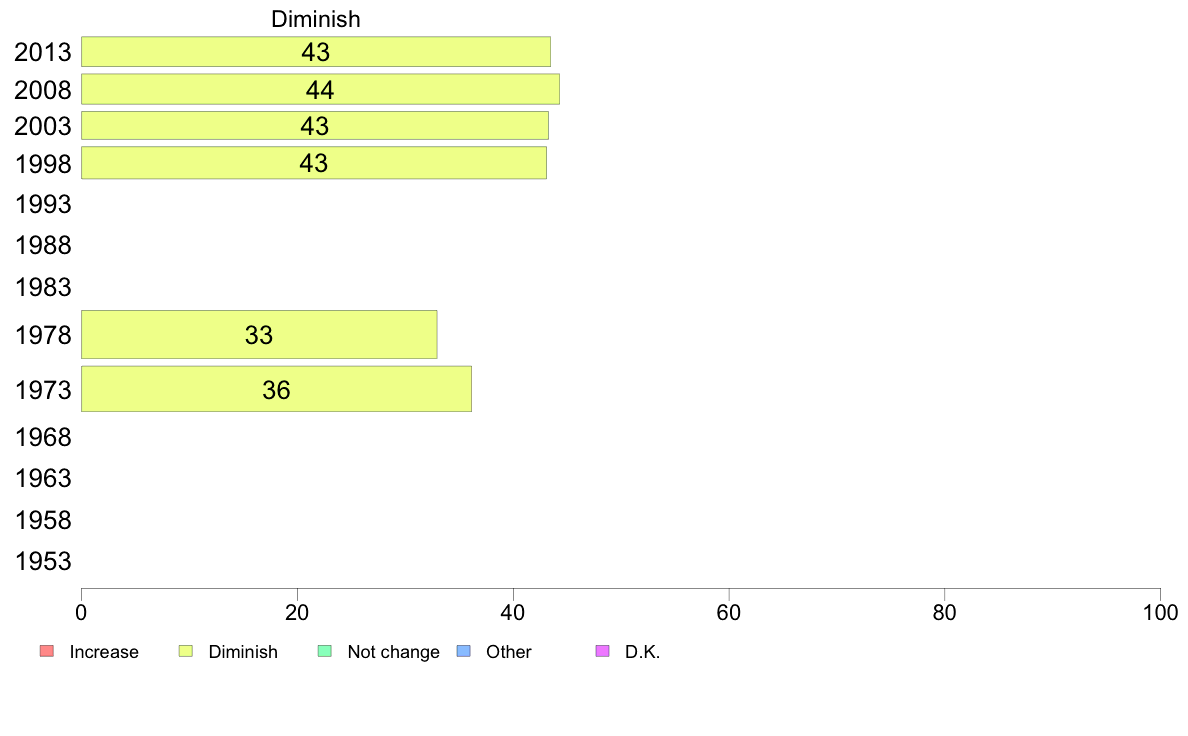Click the 1968 year label
The width and height of the screenshot is (1188, 736).
(x=43, y=437)
